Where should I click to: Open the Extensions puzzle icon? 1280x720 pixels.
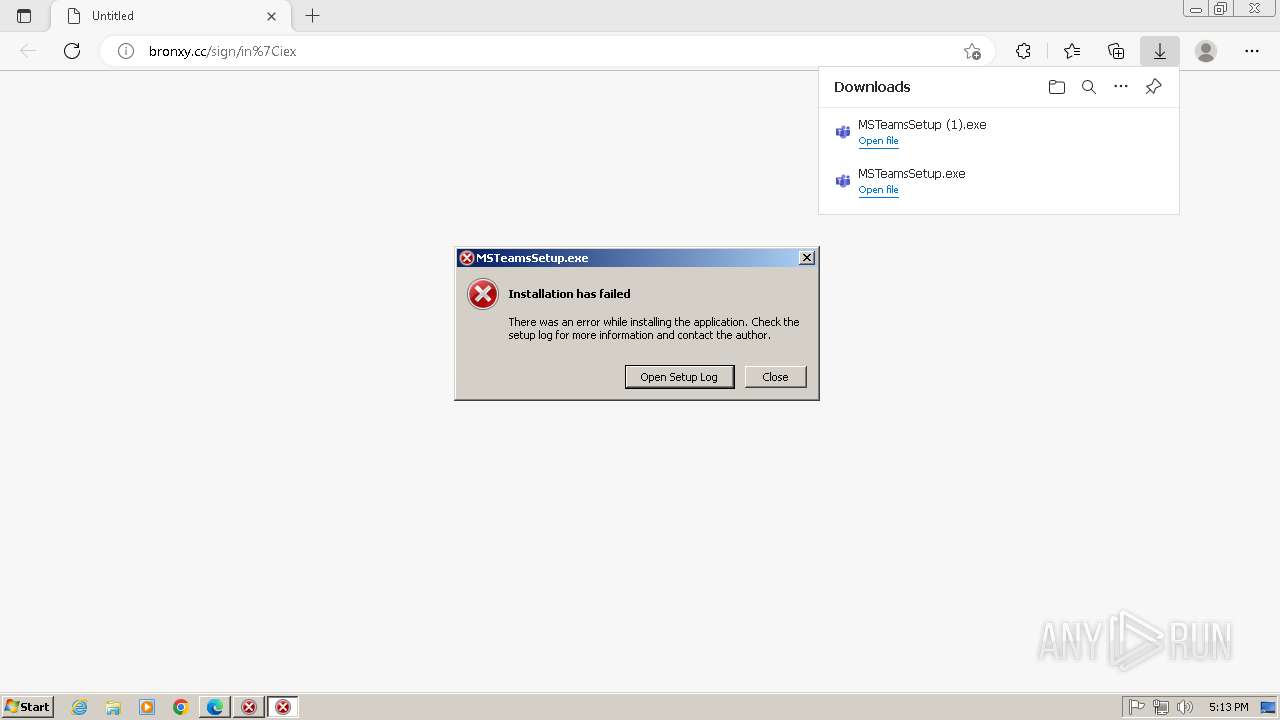point(1023,51)
